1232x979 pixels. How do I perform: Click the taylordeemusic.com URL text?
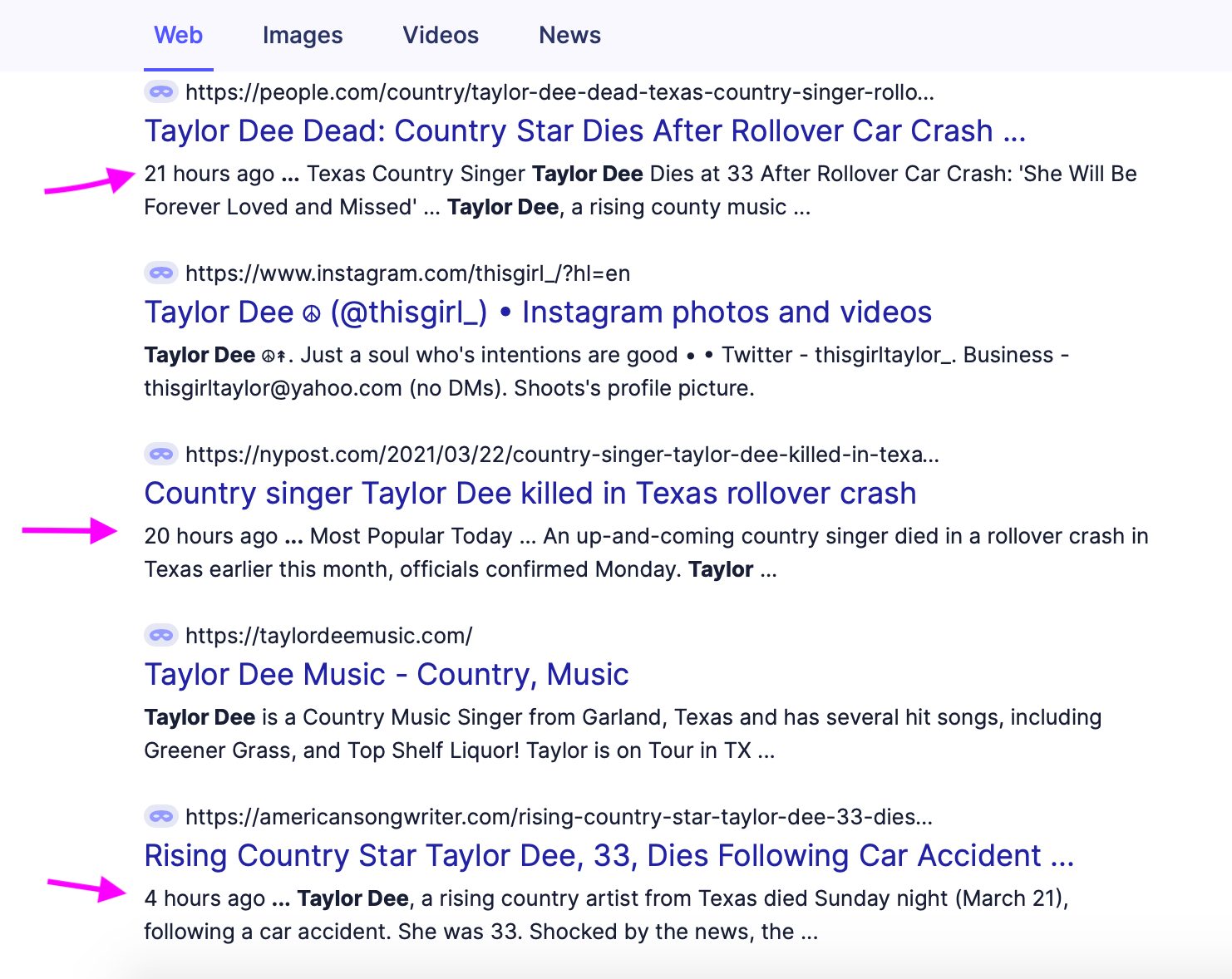point(328,636)
